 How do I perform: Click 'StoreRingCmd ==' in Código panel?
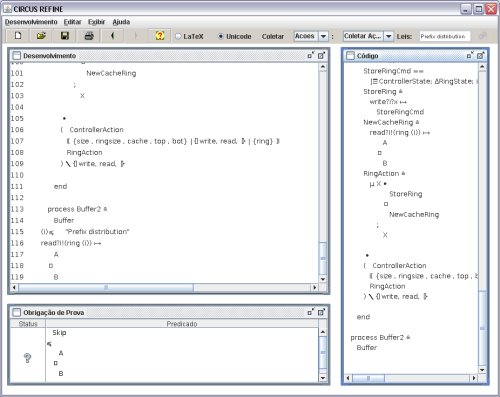(x=393, y=71)
